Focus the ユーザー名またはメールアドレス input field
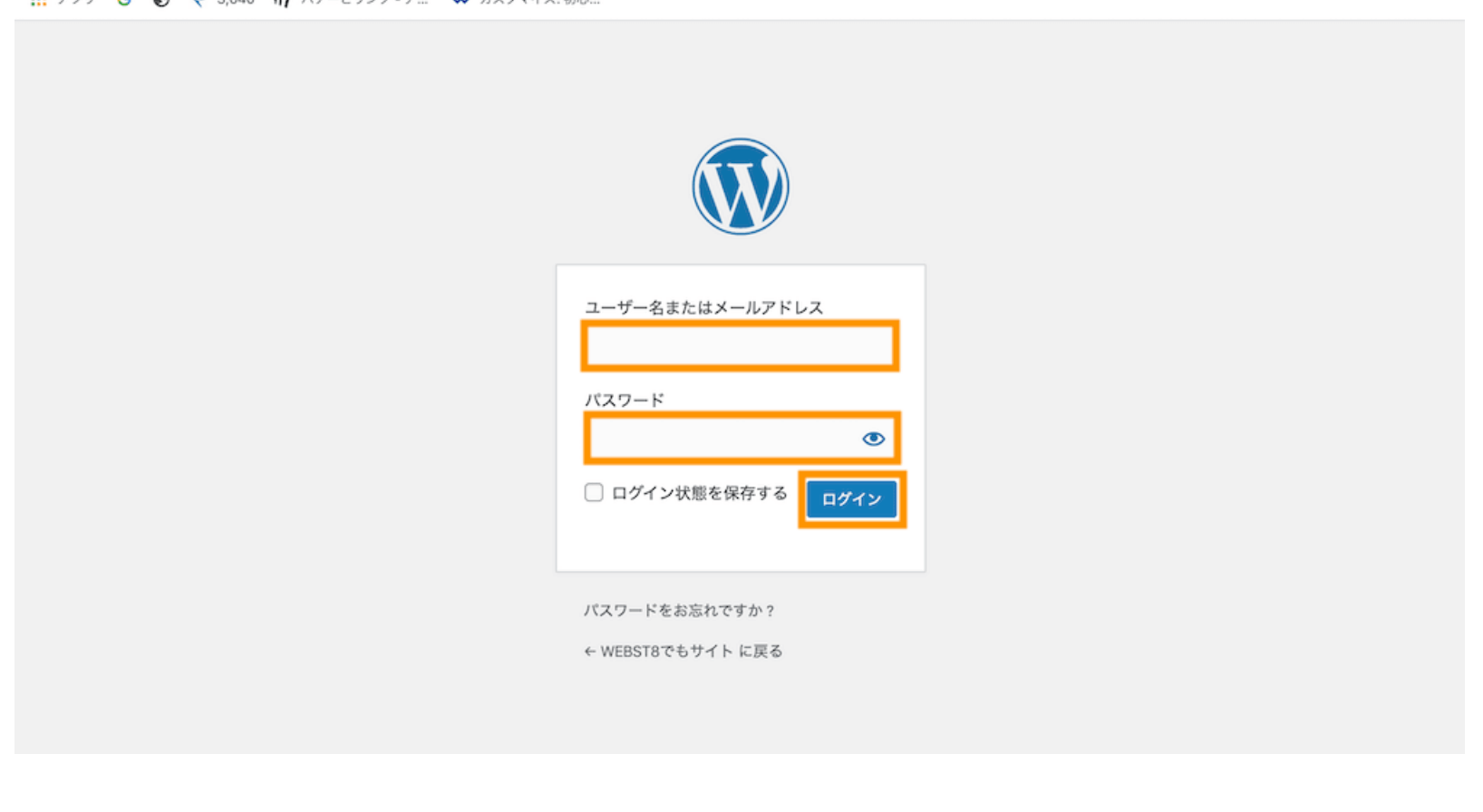This screenshot has width=1483, height=812. coord(740,345)
